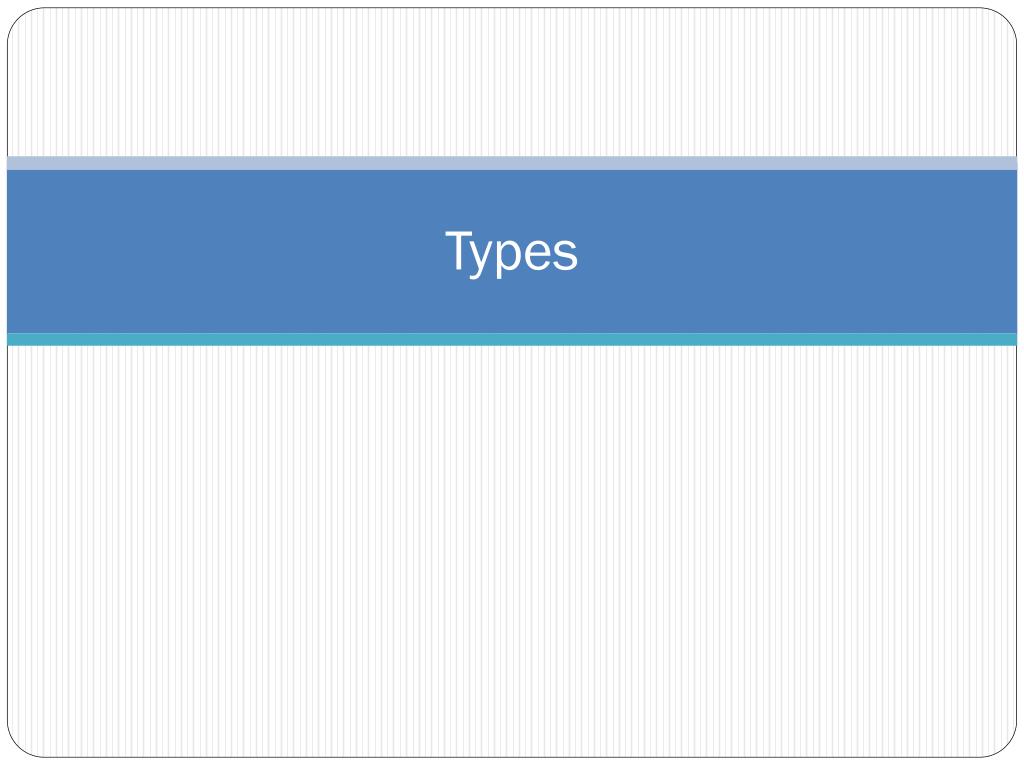Click the rounded bottom-right corner of the slide border
Image resolution: width=1024 pixels, height=768 pixels.
[1006, 747]
